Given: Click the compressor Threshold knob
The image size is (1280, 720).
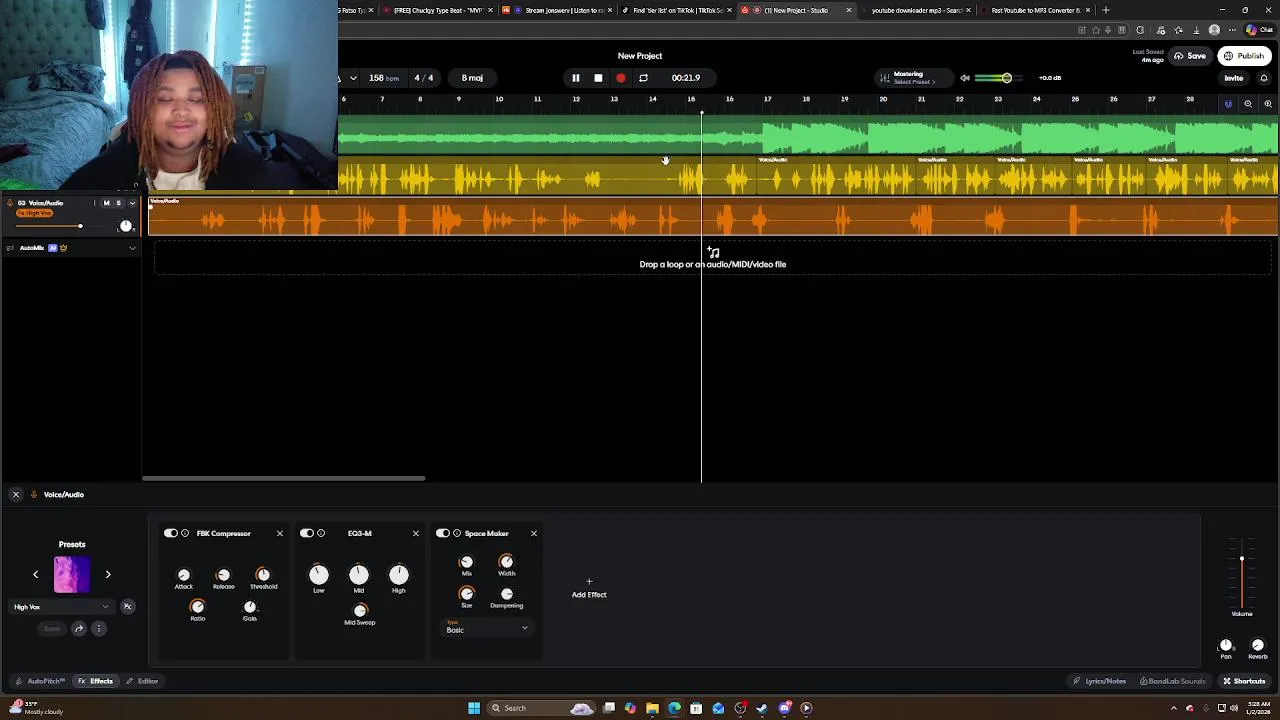Looking at the screenshot, I should 263,575.
